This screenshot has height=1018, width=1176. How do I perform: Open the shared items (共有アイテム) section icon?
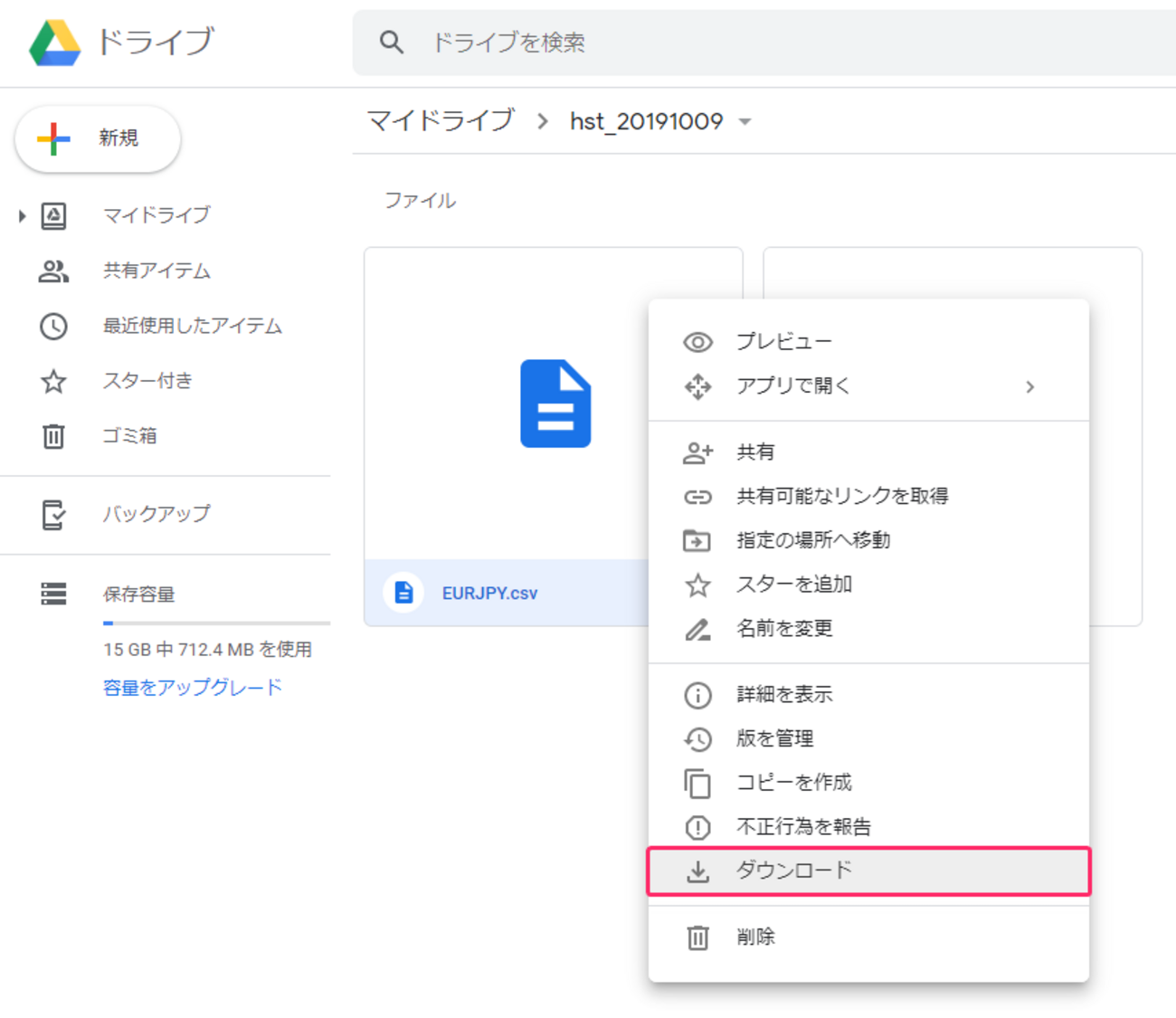[x=53, y=271]
